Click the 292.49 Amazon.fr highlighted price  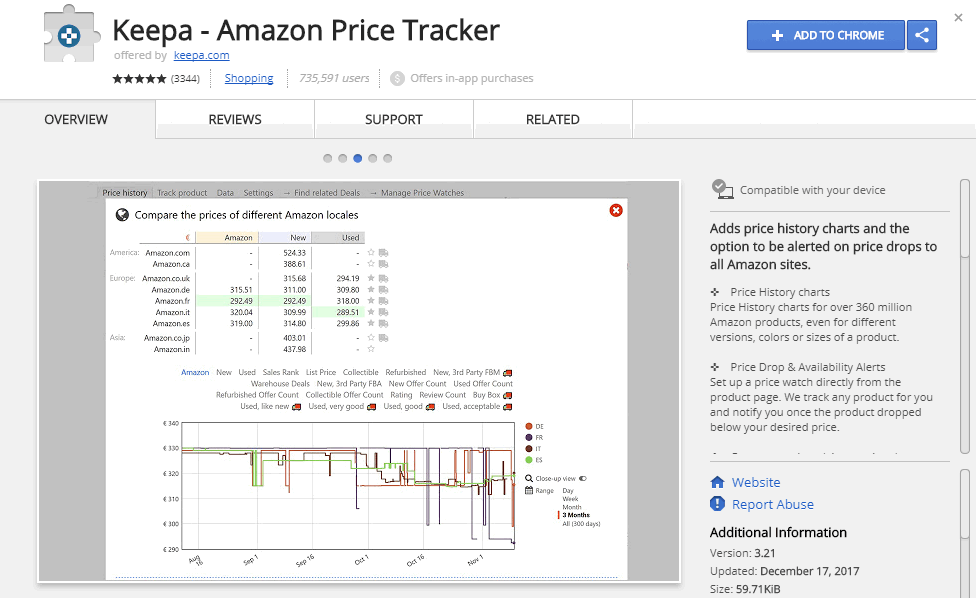coord(242,301)
